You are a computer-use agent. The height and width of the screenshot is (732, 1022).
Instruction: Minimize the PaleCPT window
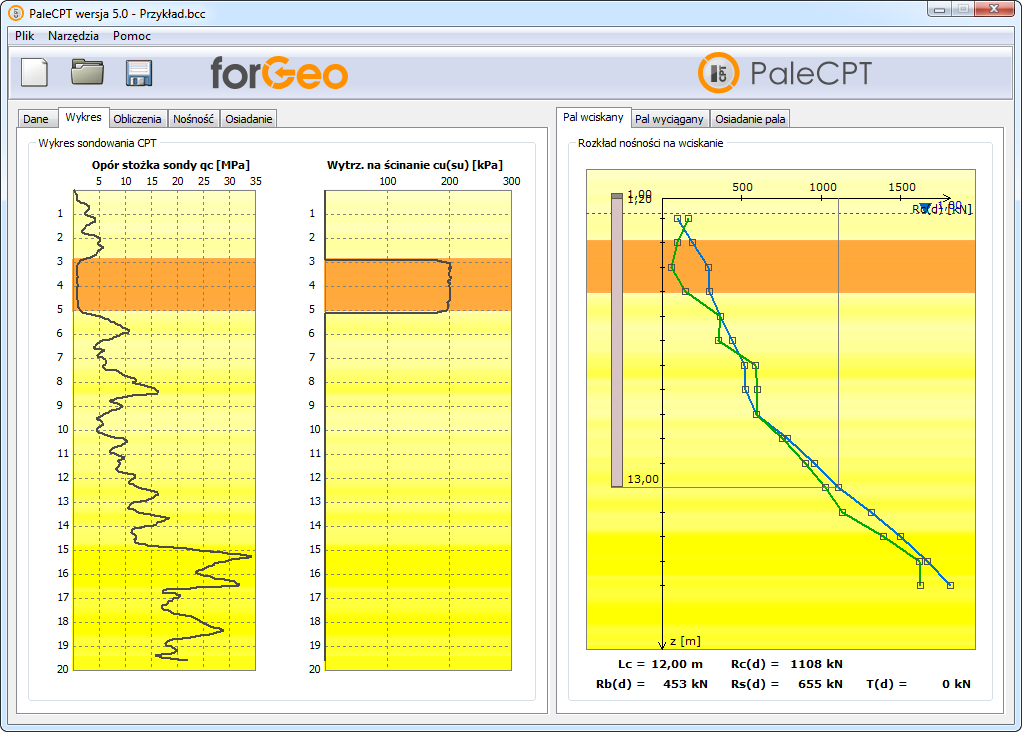click(x=939, y=10)
